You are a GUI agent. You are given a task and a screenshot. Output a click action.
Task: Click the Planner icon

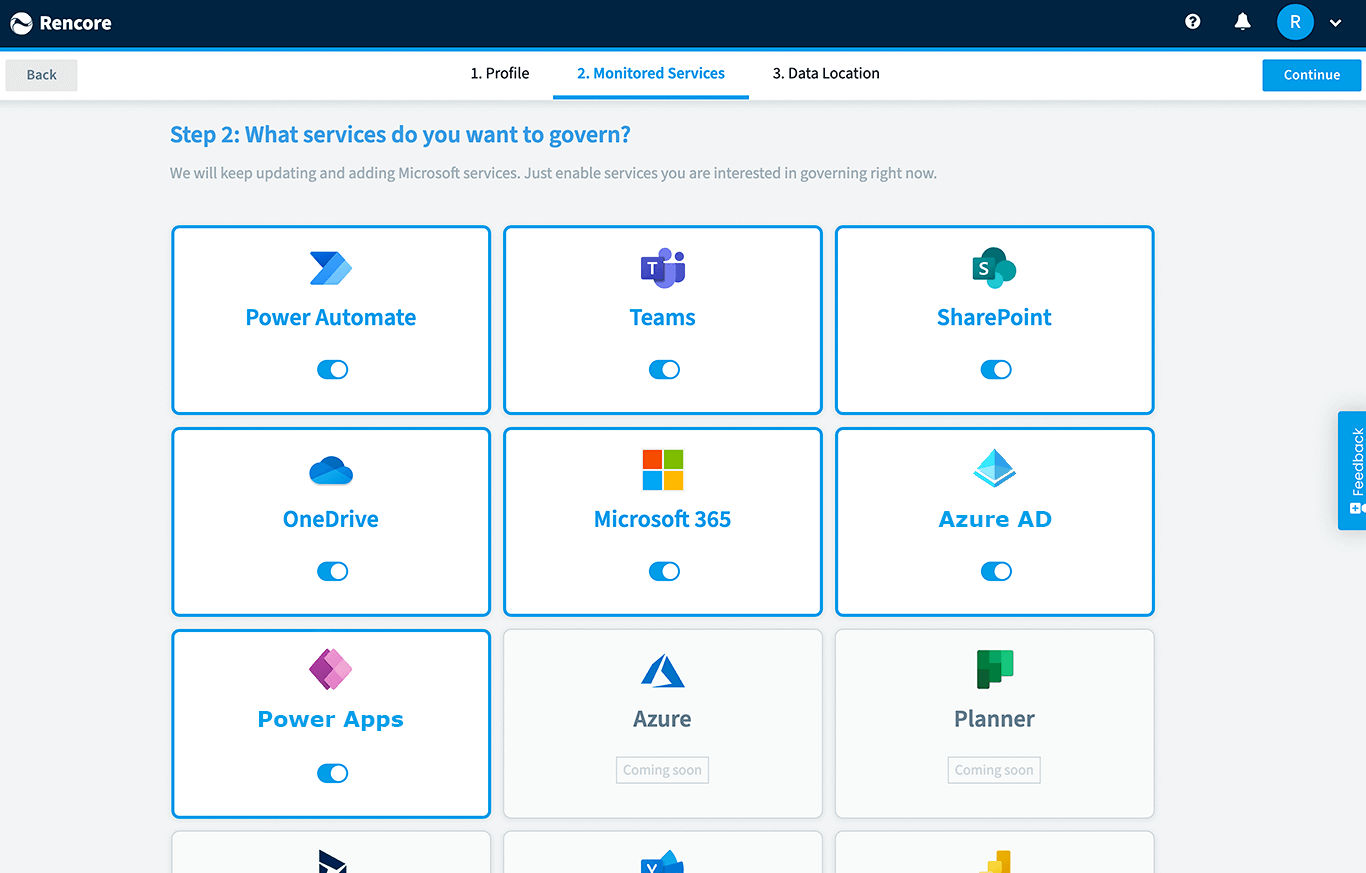click(x=994, y=669)
